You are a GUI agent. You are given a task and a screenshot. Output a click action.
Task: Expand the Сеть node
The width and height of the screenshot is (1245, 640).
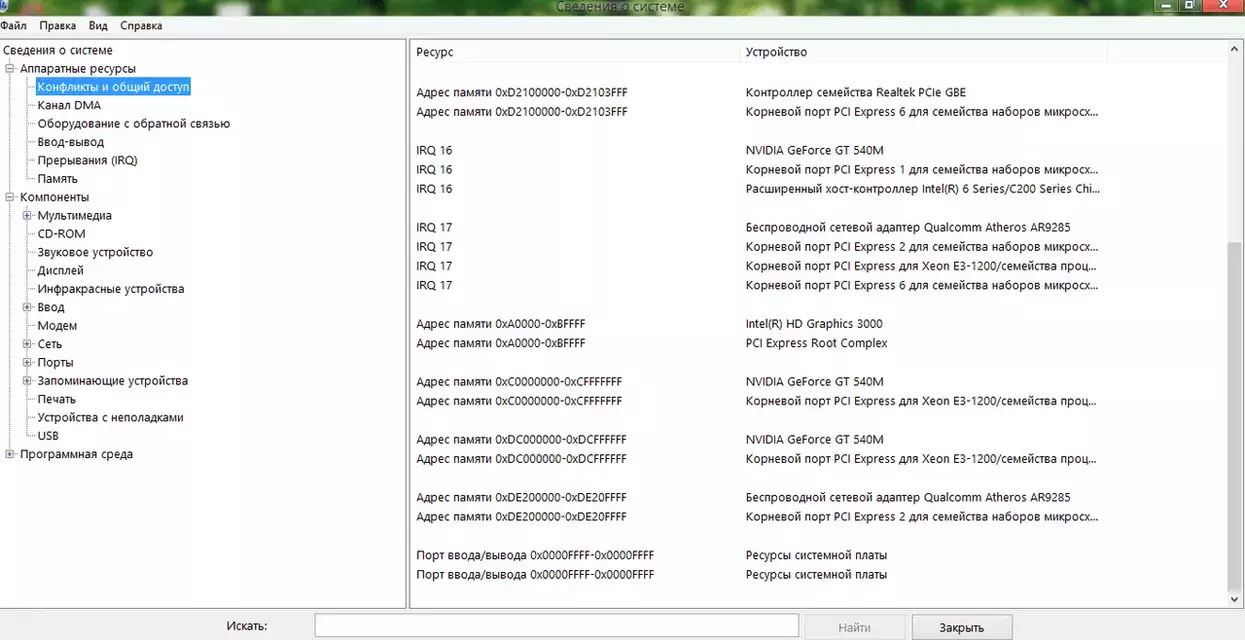(x=27, y=344)
